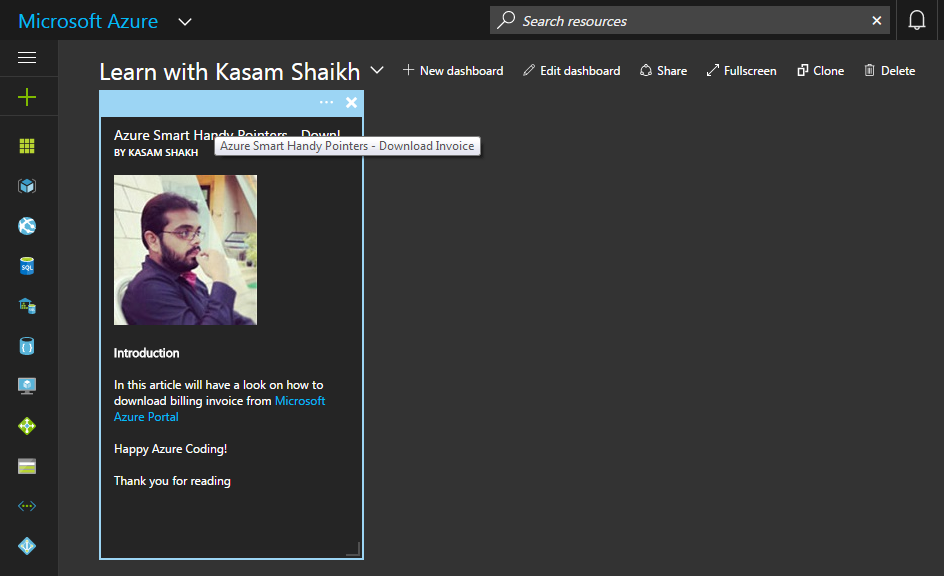Open App Services globe icon

point(27,226)
